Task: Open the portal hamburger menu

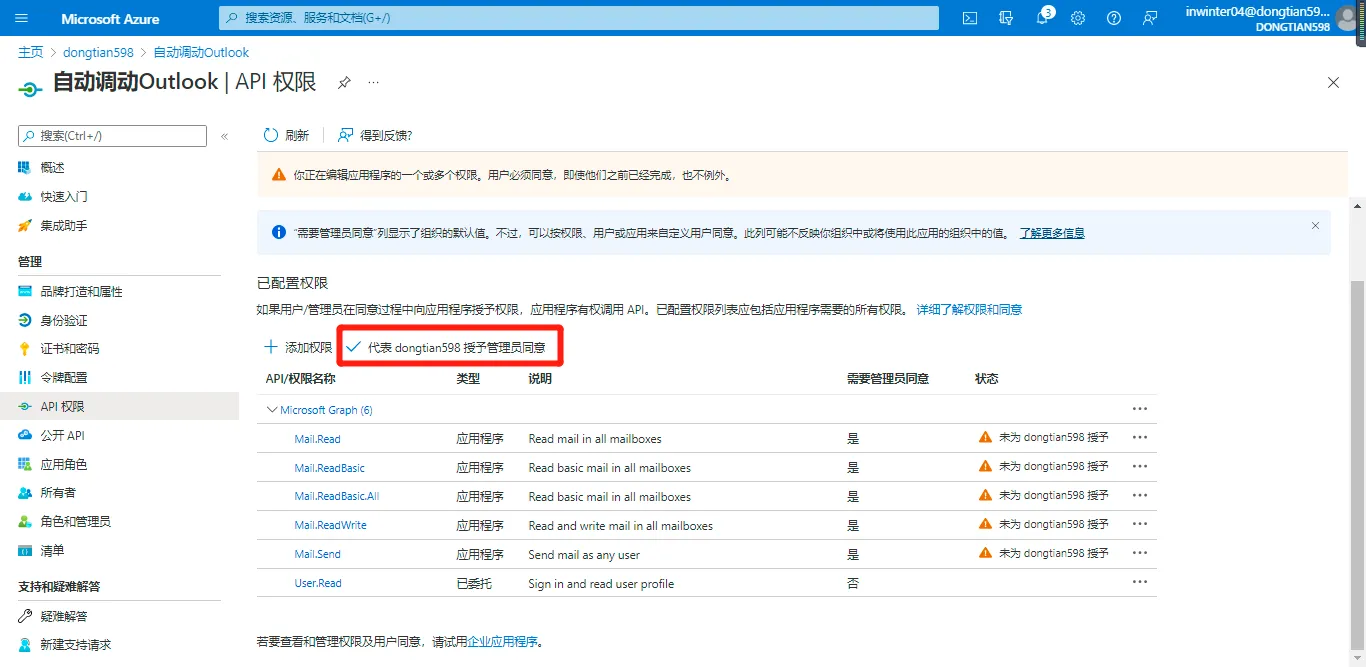Action: 22,18
